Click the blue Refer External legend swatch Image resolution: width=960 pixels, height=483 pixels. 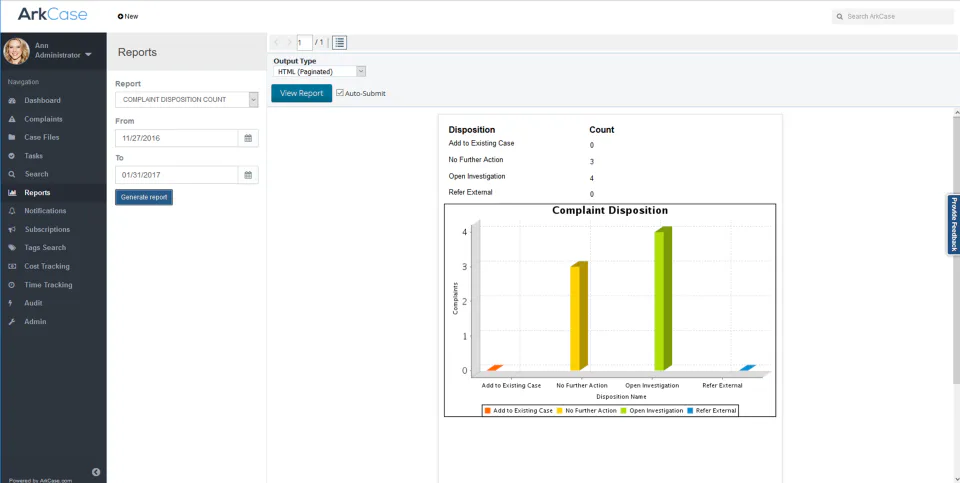click(691, 411)
